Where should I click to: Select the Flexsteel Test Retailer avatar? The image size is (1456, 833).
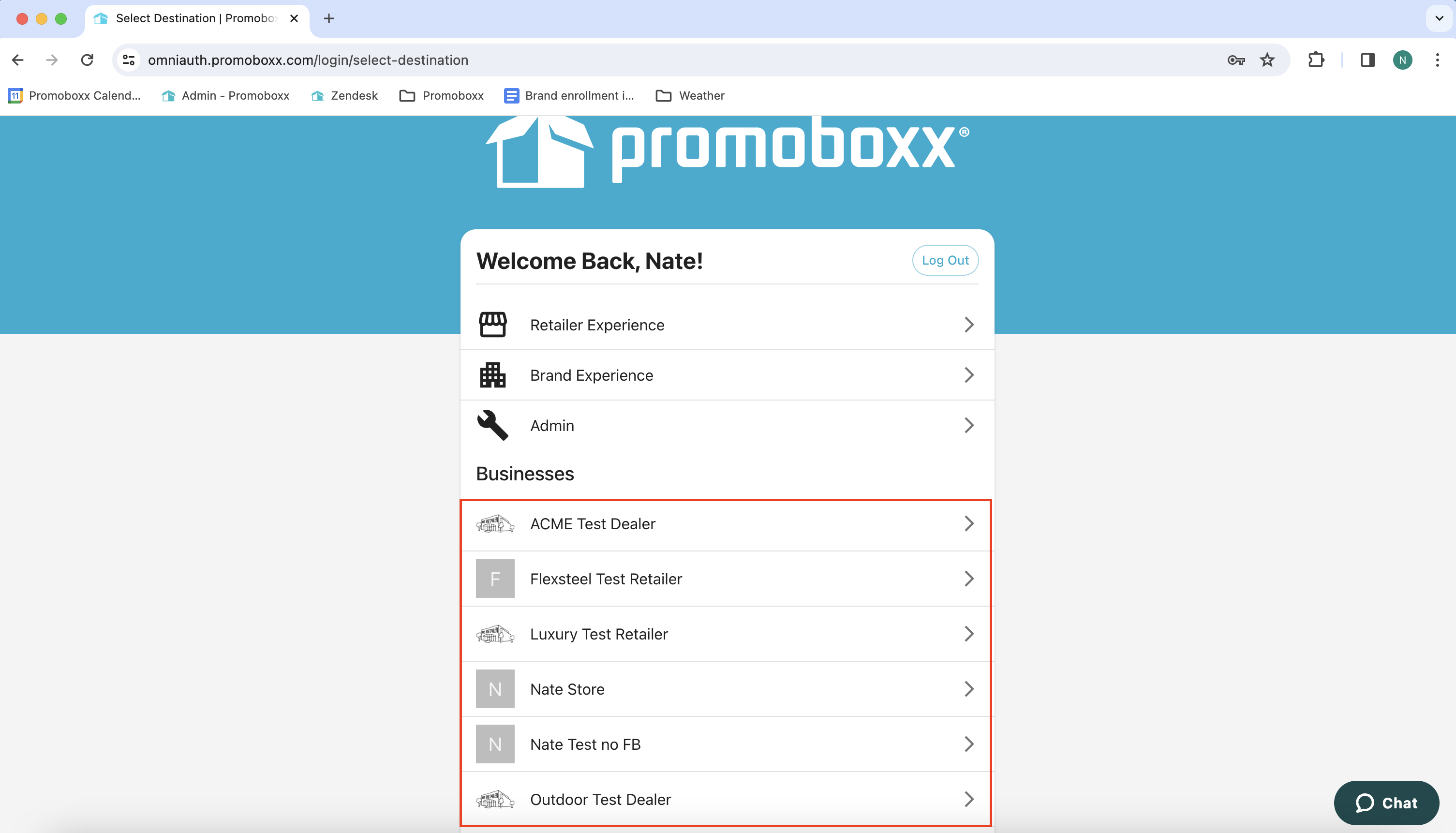(495, 579)
